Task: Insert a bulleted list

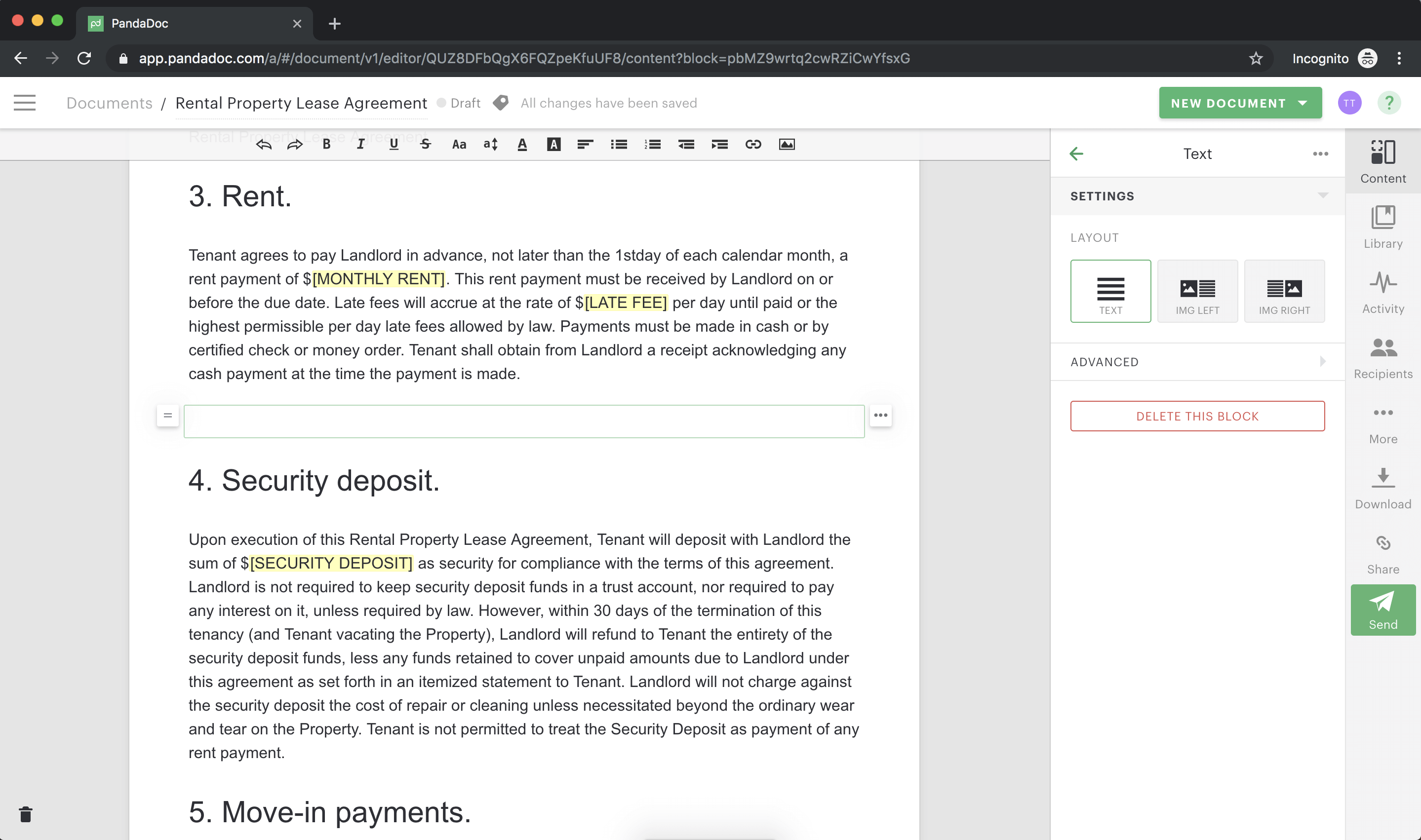Action: 619,144
